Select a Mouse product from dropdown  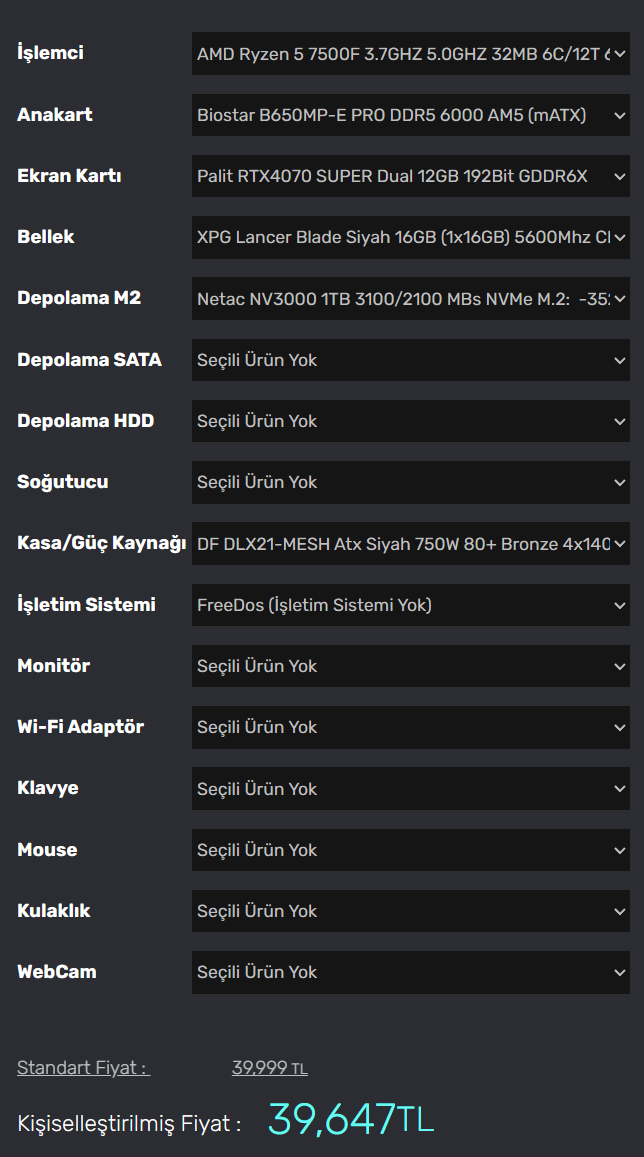(411, 850)
